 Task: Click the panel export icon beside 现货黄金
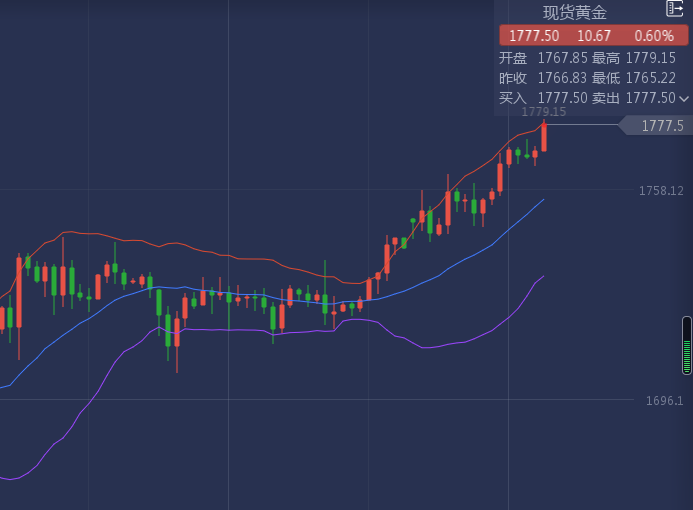(675, 9)
